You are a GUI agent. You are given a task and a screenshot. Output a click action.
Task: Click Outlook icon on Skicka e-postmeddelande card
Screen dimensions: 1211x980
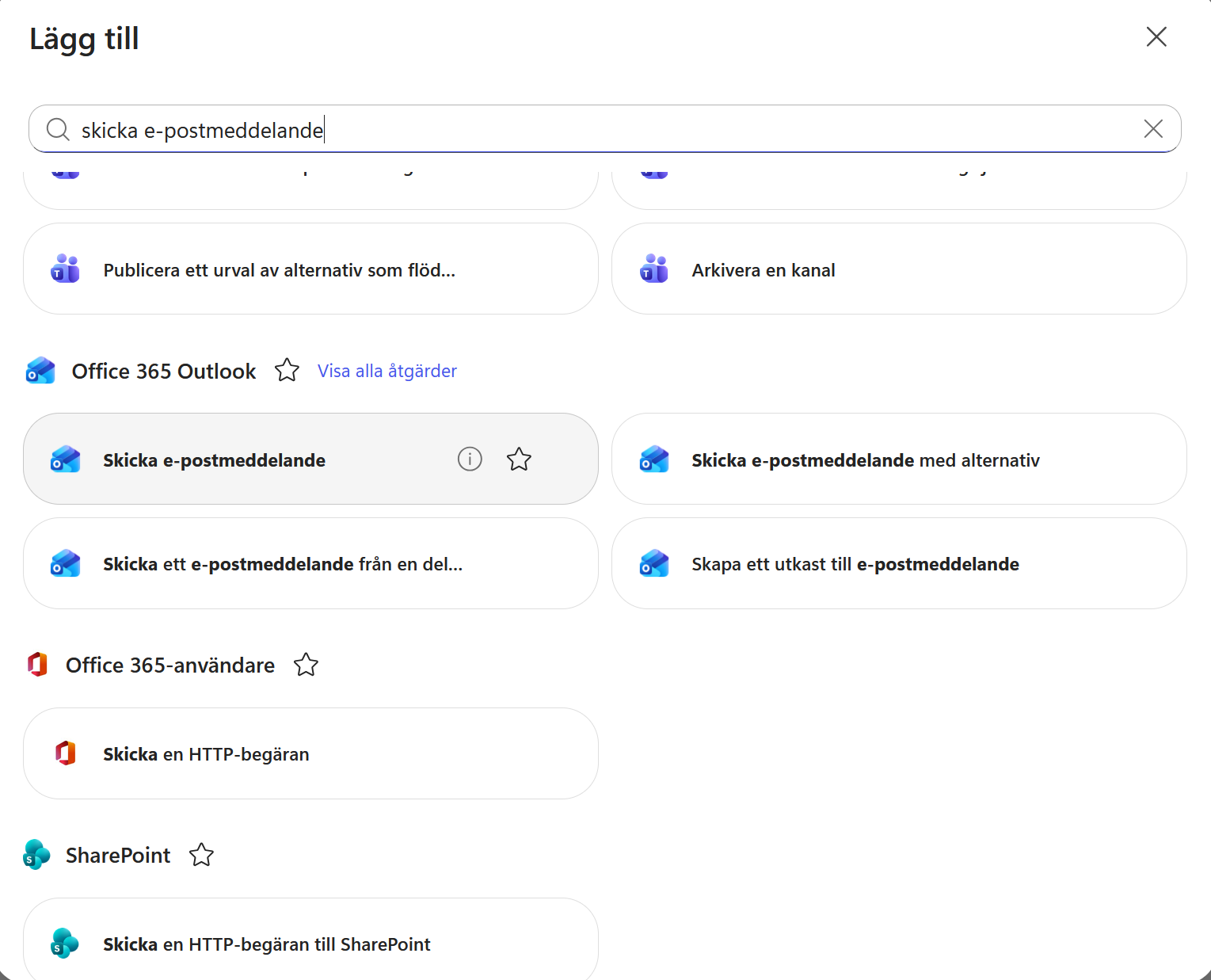click(x=66, y=459)
